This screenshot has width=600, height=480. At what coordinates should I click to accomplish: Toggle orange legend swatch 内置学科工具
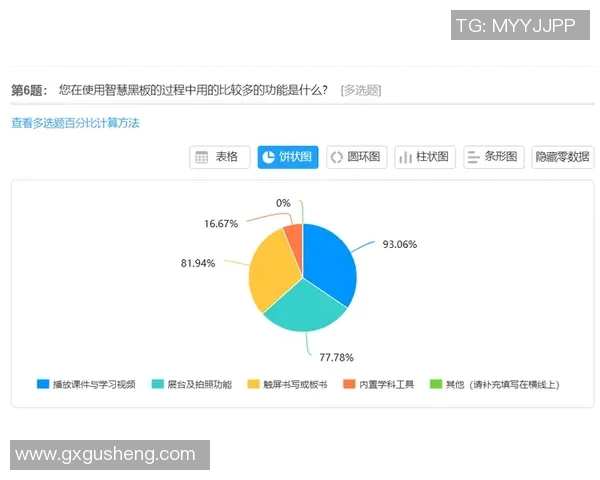point(349,384)
